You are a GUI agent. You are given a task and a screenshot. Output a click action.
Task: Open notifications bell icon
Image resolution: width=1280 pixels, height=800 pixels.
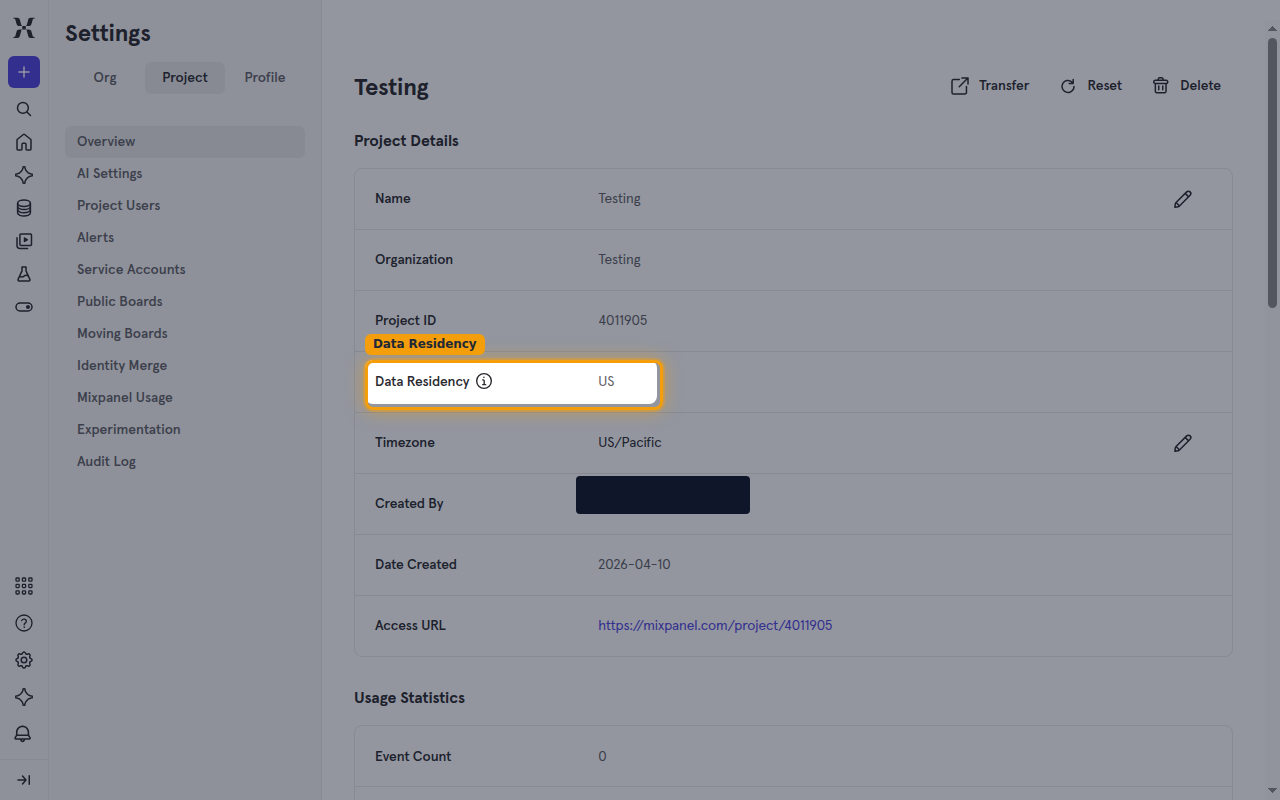[24, 734]
